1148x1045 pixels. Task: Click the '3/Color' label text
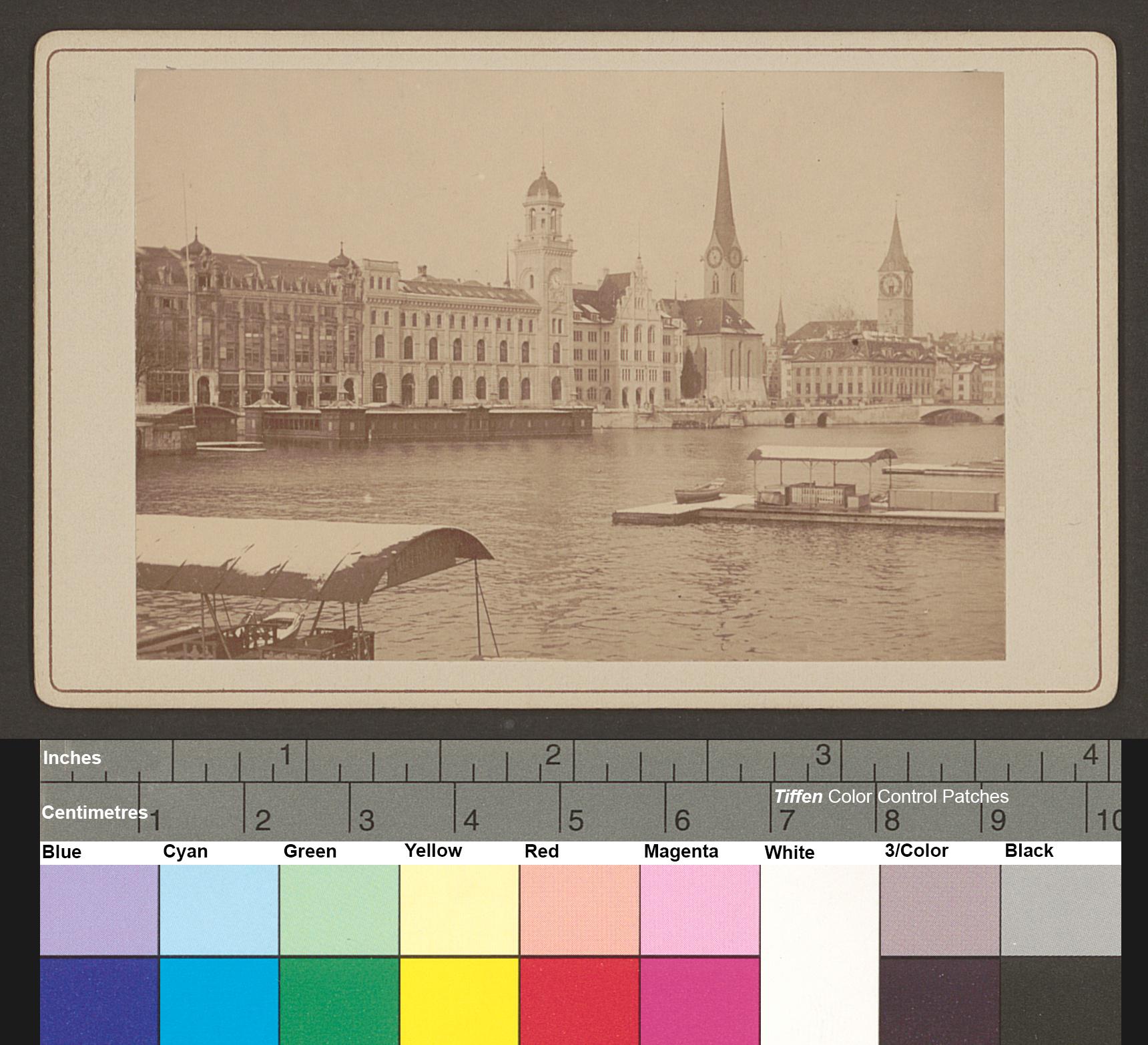coord(916,851)
